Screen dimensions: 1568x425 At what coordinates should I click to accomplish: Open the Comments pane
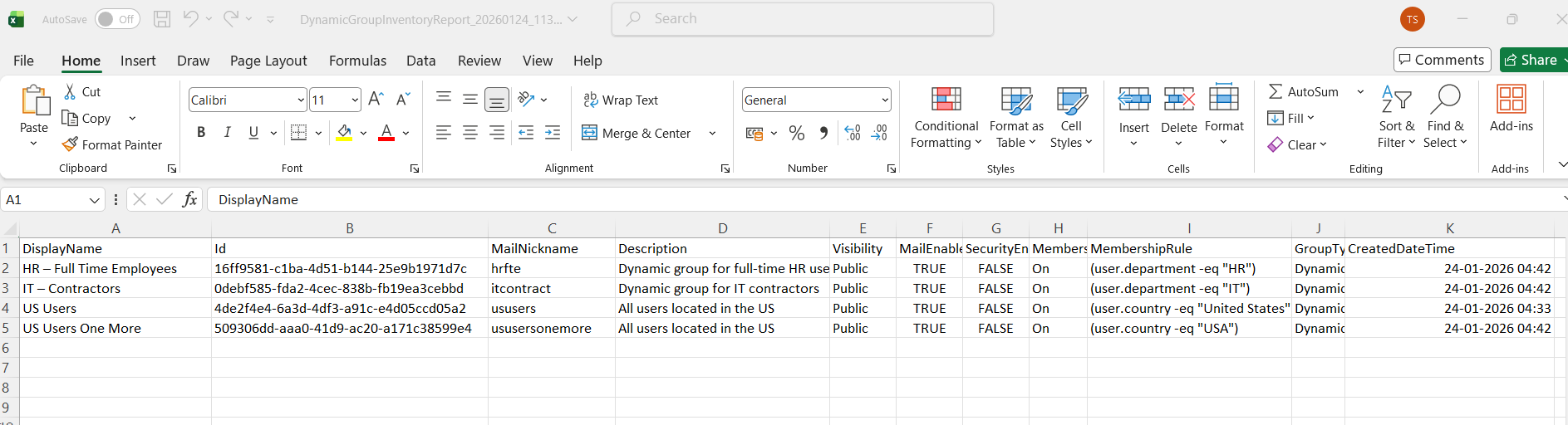pos(1441,60)
